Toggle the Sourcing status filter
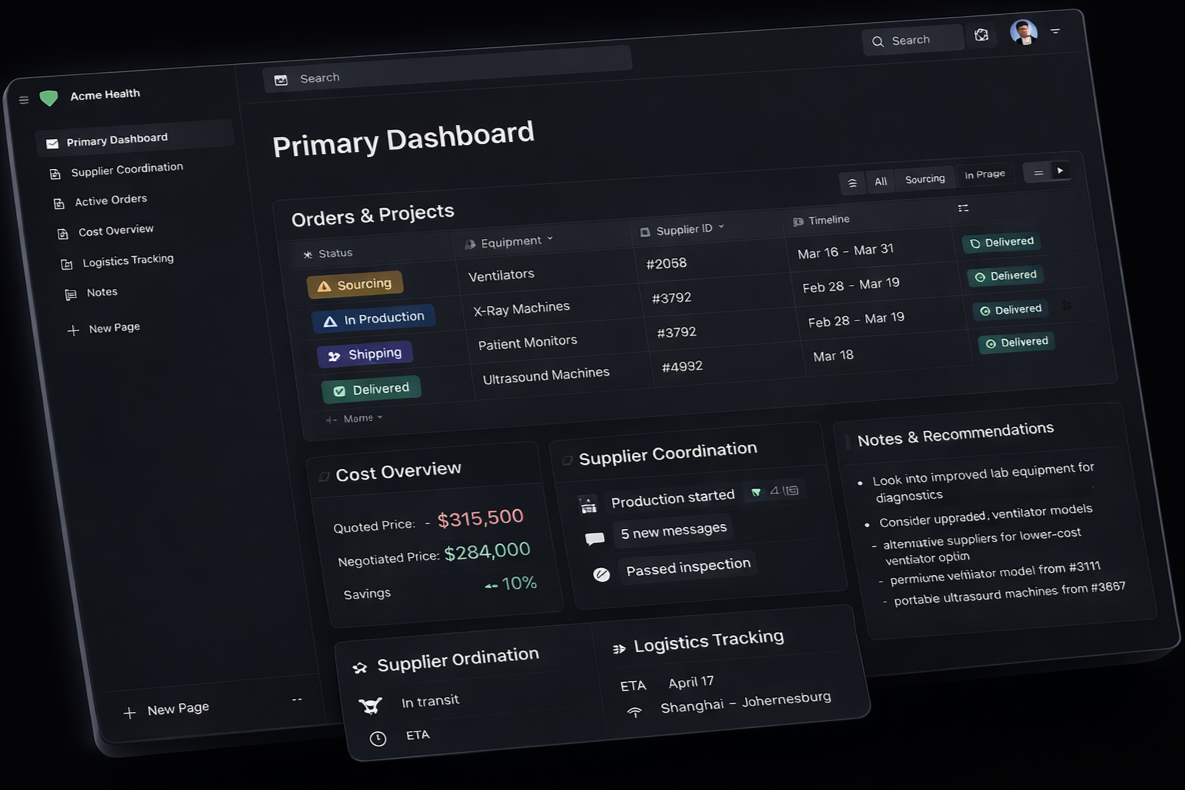 (354, 285)
